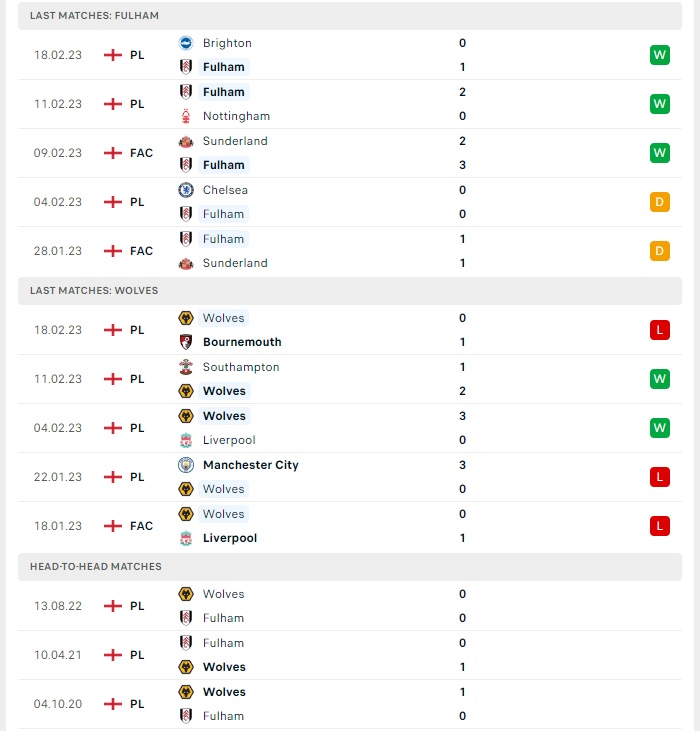700x732 pixels.
Task: Click the D badge for Chelsea vs Fulham
Action: pos(659,202)
